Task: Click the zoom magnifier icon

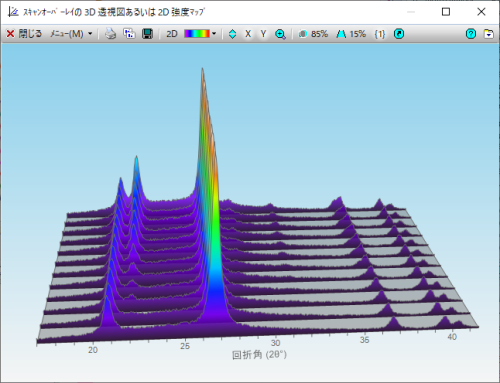Action: (x=280, y=34)
